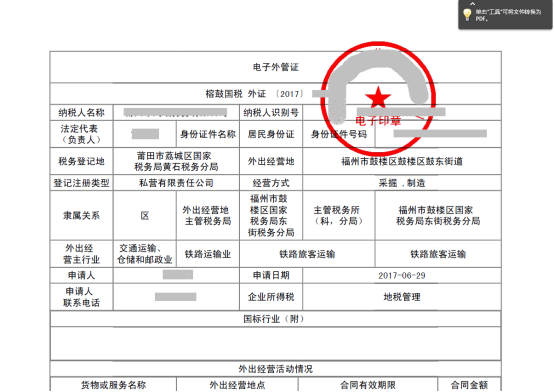This screenshot has width=555, height=392.
Task: Click the '合同金额' column header
Action: pos(469,385)
